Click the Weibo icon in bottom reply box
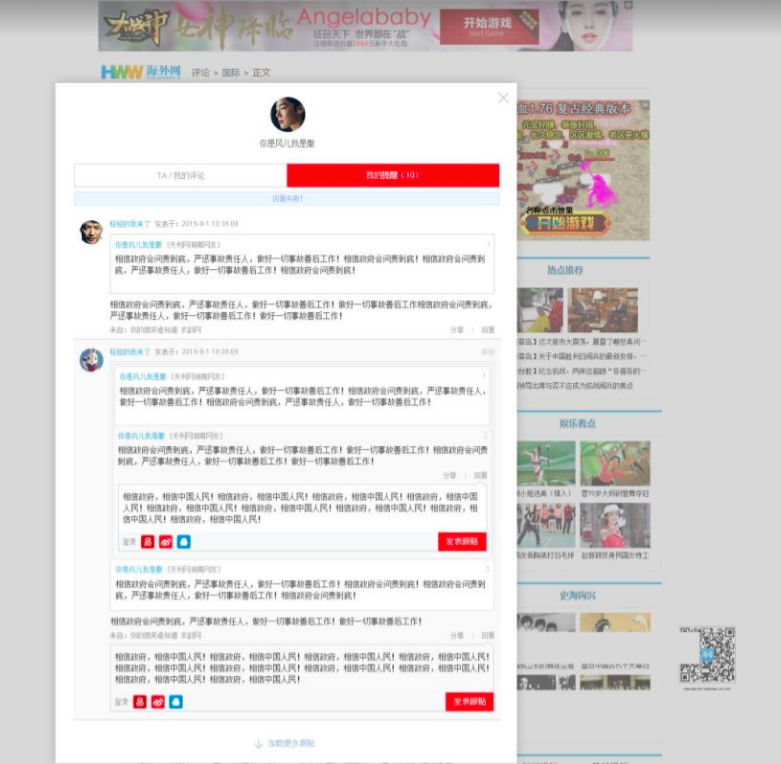Viewport: 781px width, 764px height. tap(158, 702)
